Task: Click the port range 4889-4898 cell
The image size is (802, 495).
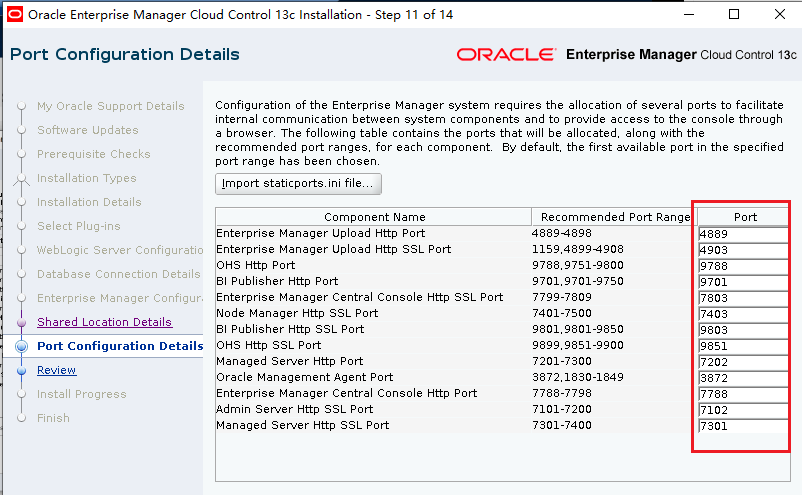Action: 562,233
